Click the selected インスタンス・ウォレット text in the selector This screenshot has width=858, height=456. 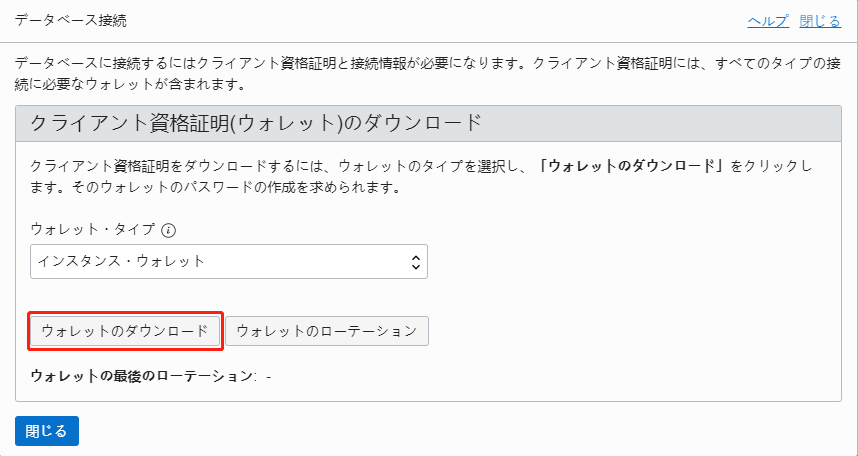click(121, 261)
